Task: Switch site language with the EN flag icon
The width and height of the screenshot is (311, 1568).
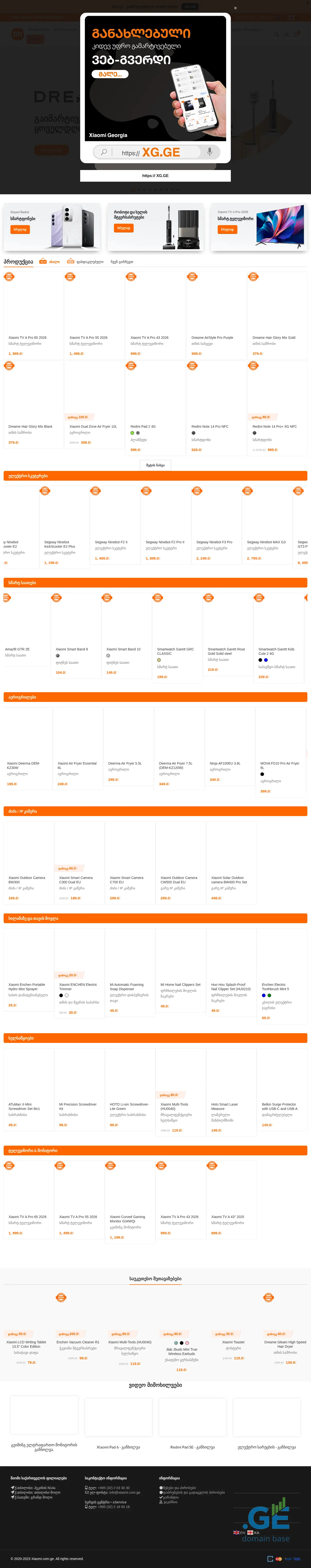Action: (236, 1532)
